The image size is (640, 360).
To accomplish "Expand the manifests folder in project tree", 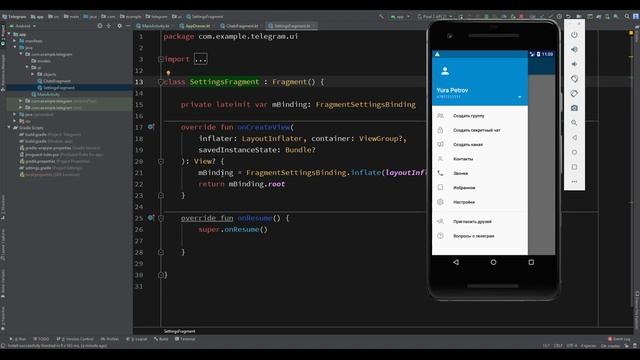I will (x=15, y=41).
